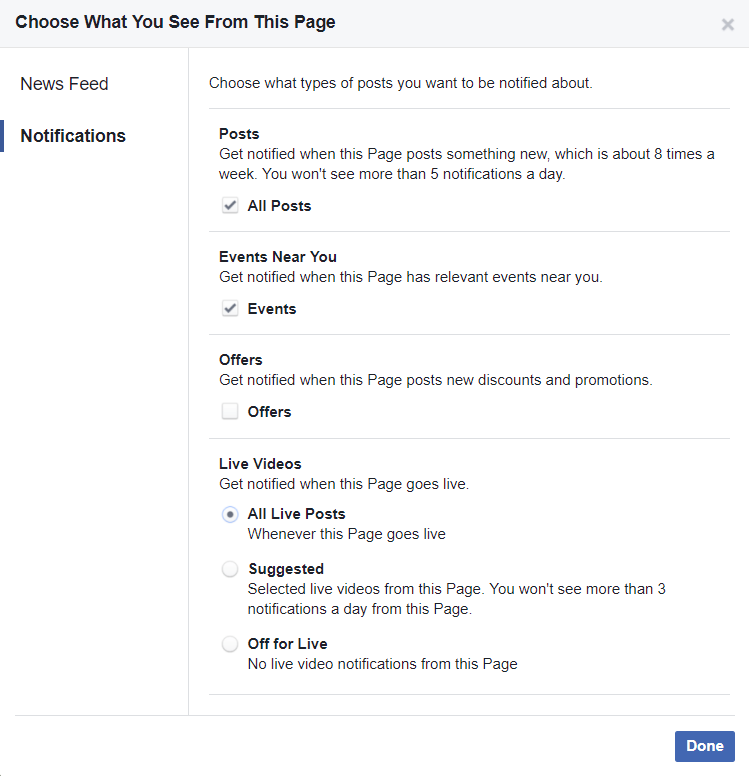Toggle the Events checkbox off
The height and width of the screenshot is (776, 749).
click(230, 309)
